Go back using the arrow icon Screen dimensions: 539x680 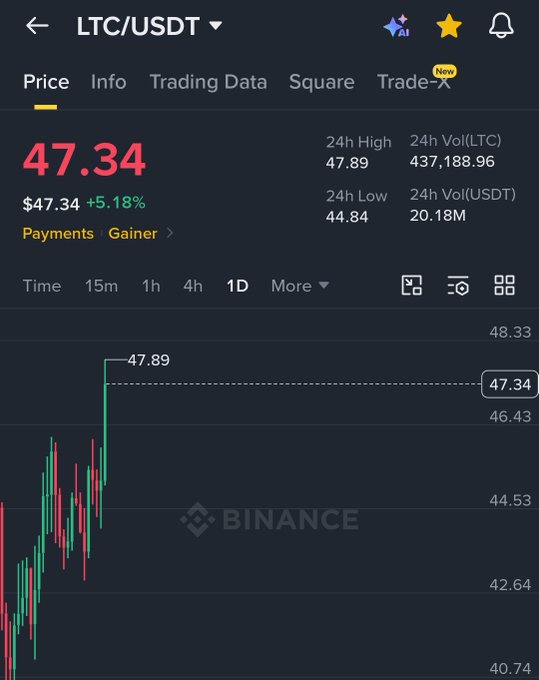coord(37,26)
